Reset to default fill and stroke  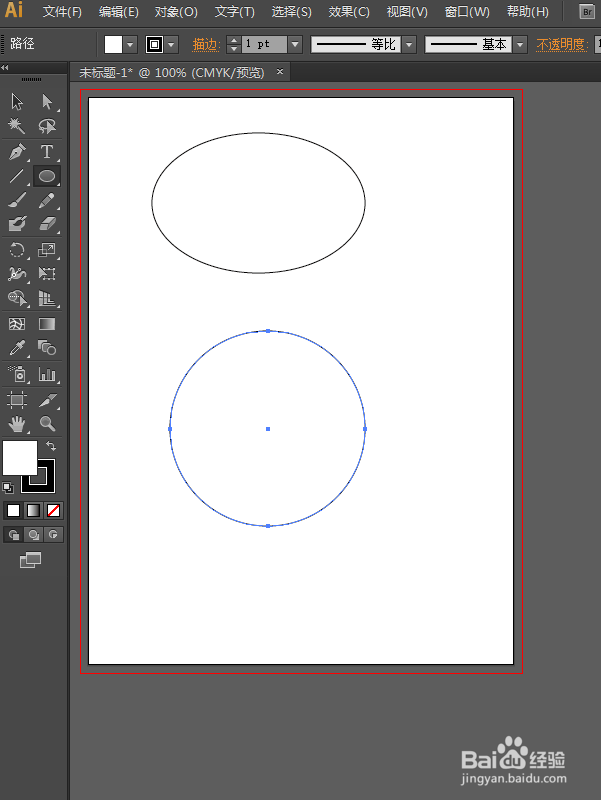8,488
